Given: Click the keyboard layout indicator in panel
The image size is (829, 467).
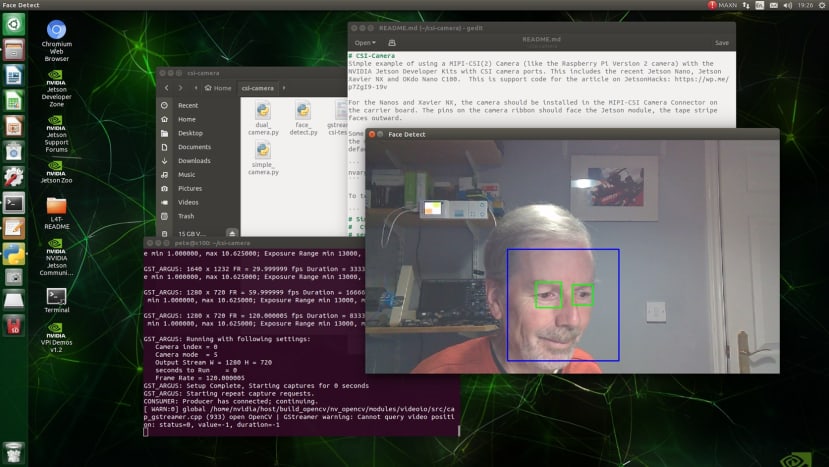Looking at the screenshot, I should 760,5.
